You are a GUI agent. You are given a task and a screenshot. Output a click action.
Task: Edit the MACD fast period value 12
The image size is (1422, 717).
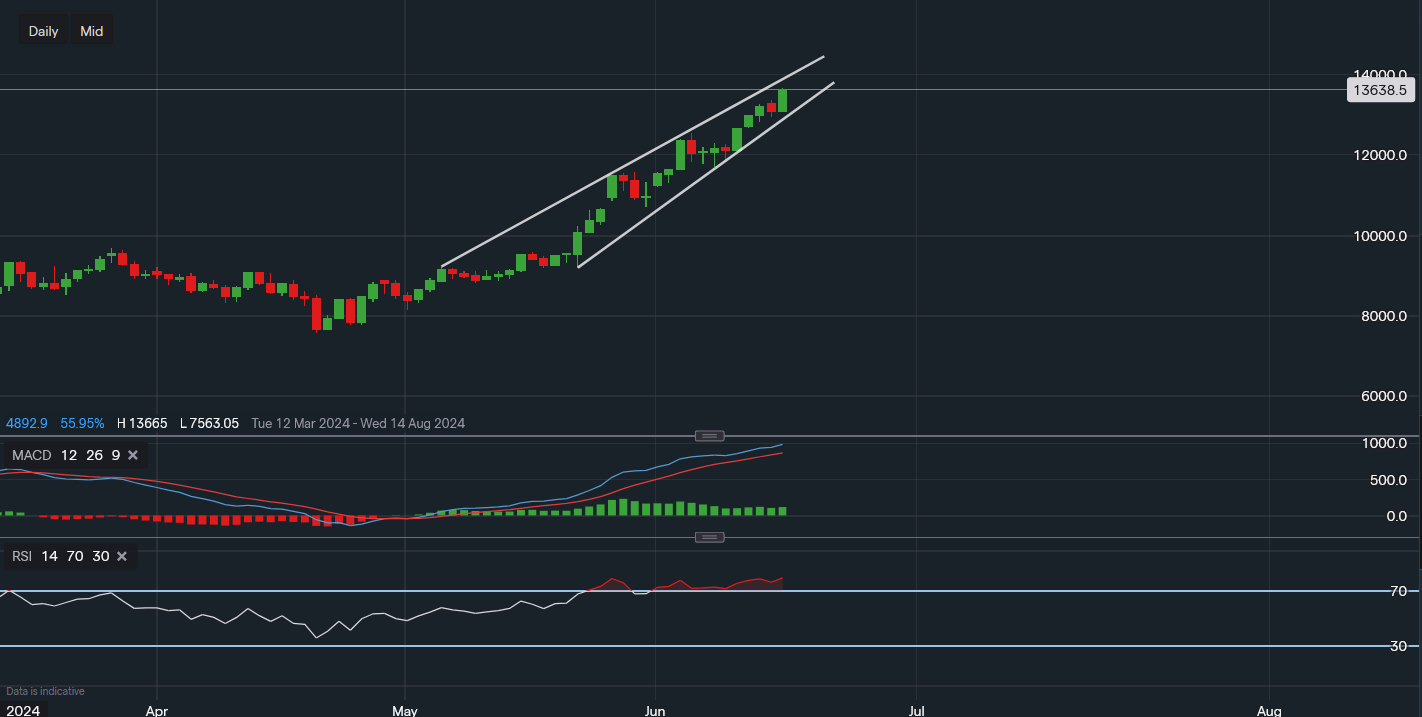pyautogui.click(x=69, y=456)
